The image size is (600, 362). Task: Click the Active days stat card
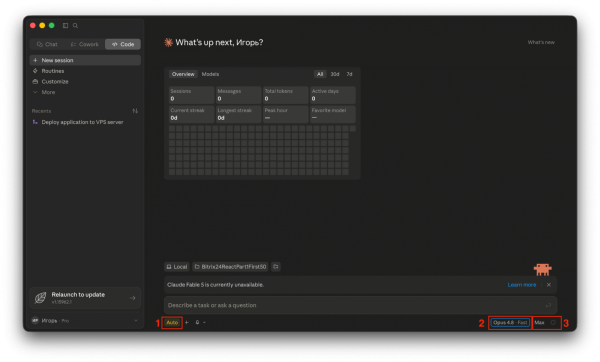click(333, 95)
